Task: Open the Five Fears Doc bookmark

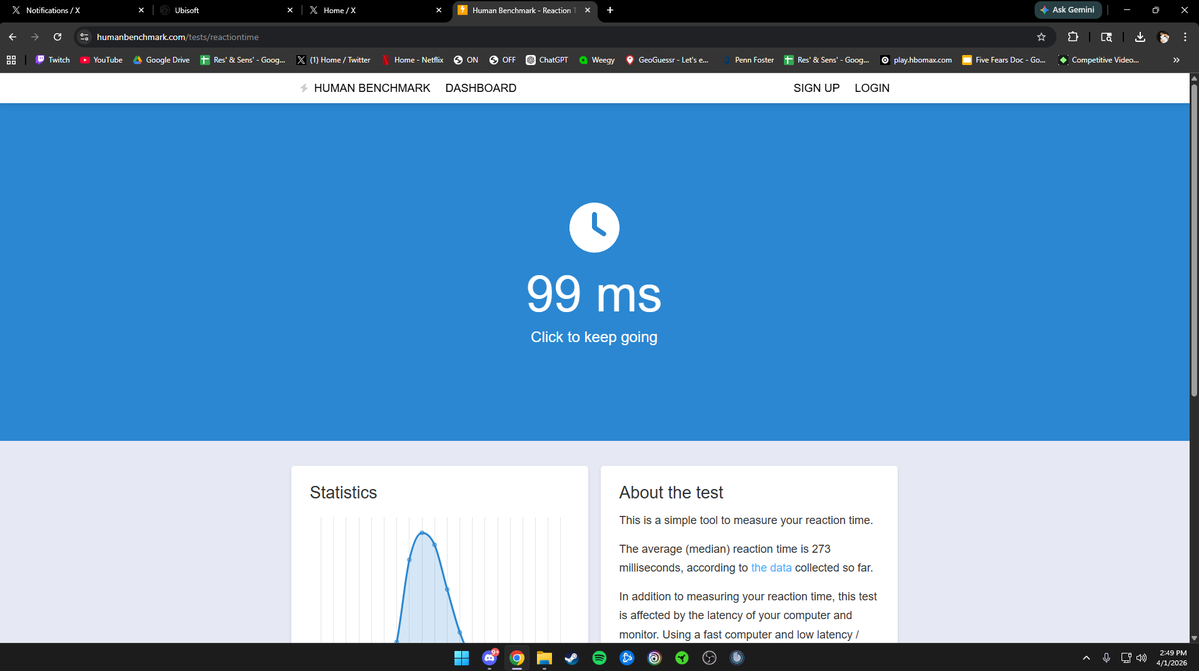Action: (1003, 60)
